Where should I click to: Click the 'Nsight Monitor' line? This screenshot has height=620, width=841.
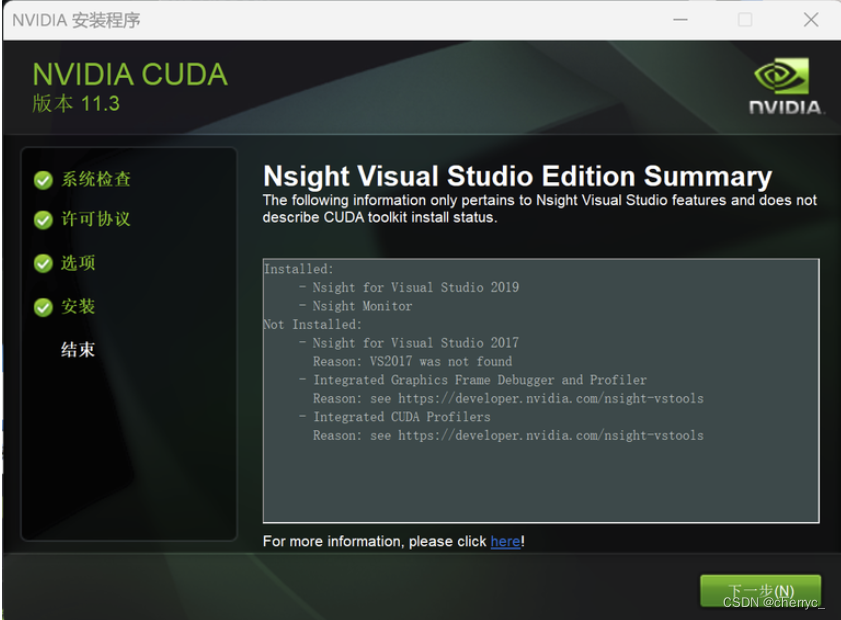(x=356, y=306)
